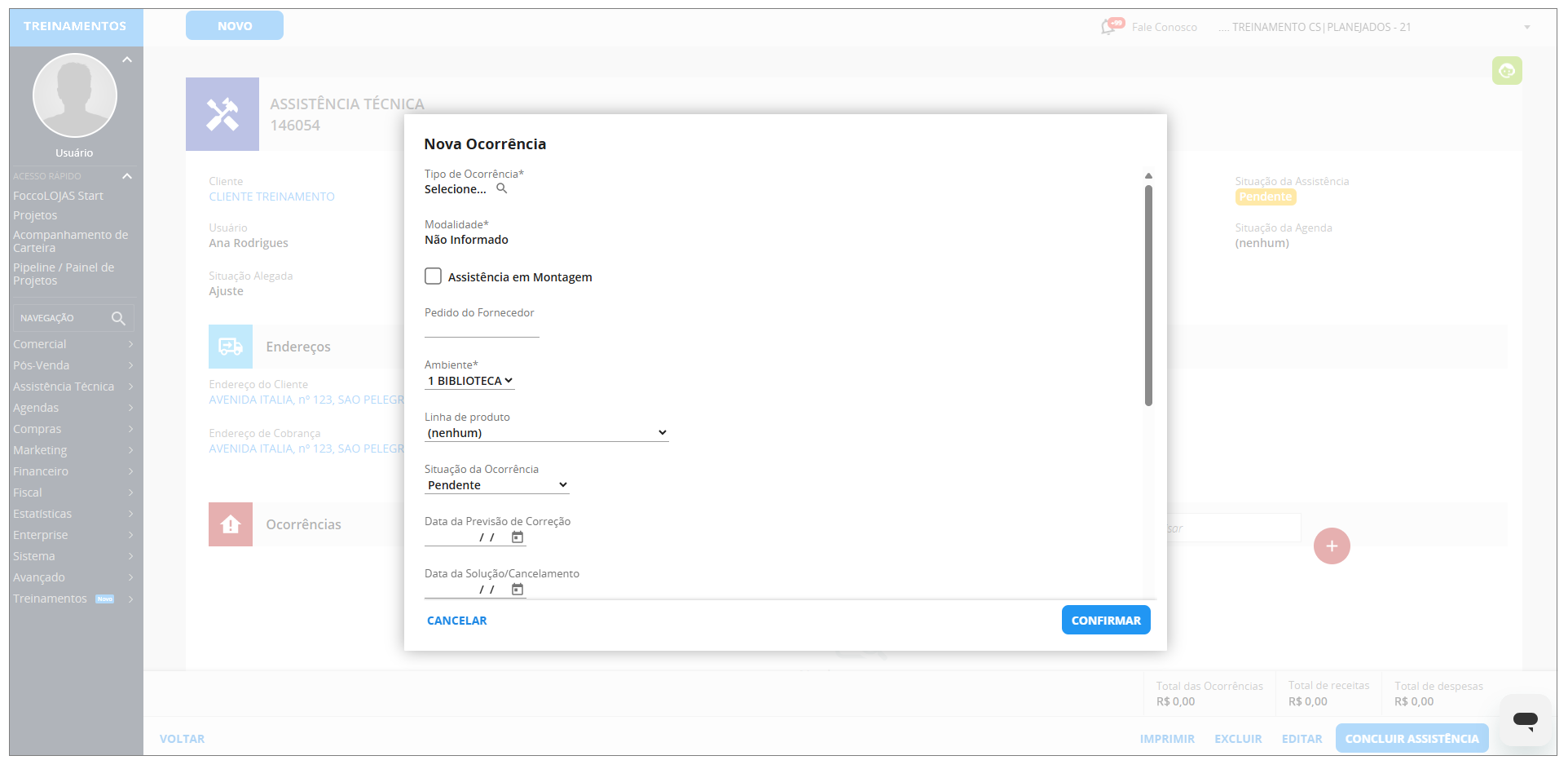Click the Nova Ocorrência dialog scrollbar

point(1148,295)
